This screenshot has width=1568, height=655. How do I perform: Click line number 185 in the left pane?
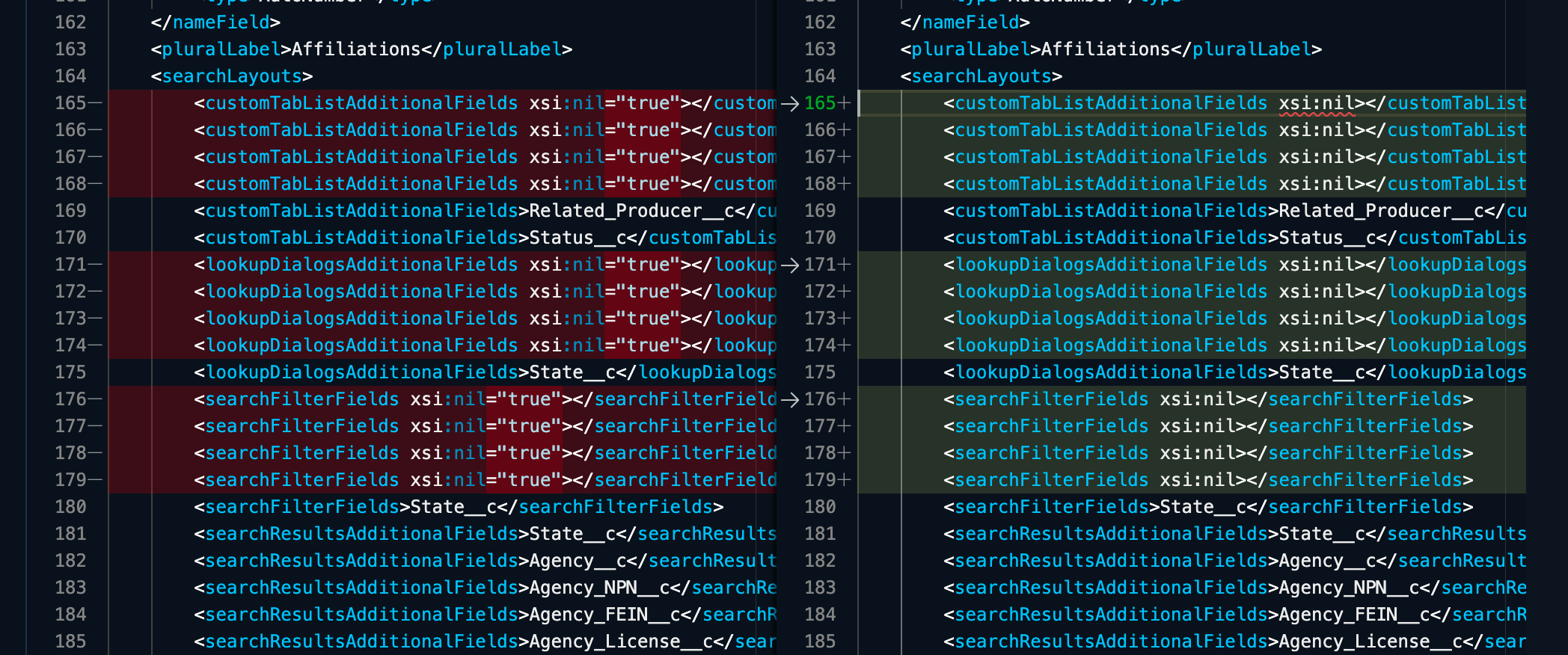coord(70,642)
